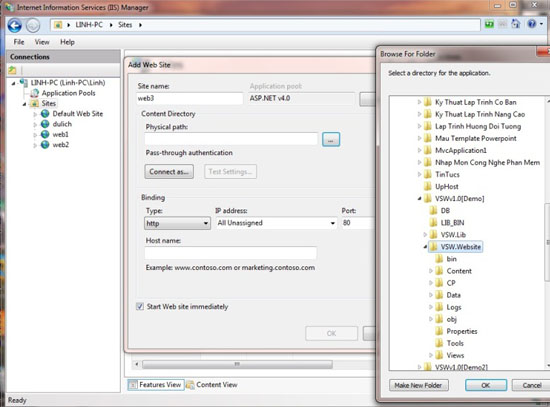Viewport: 550px width, 407px height.
Task: Select the obj folder in tree
Action: [451, 319]
